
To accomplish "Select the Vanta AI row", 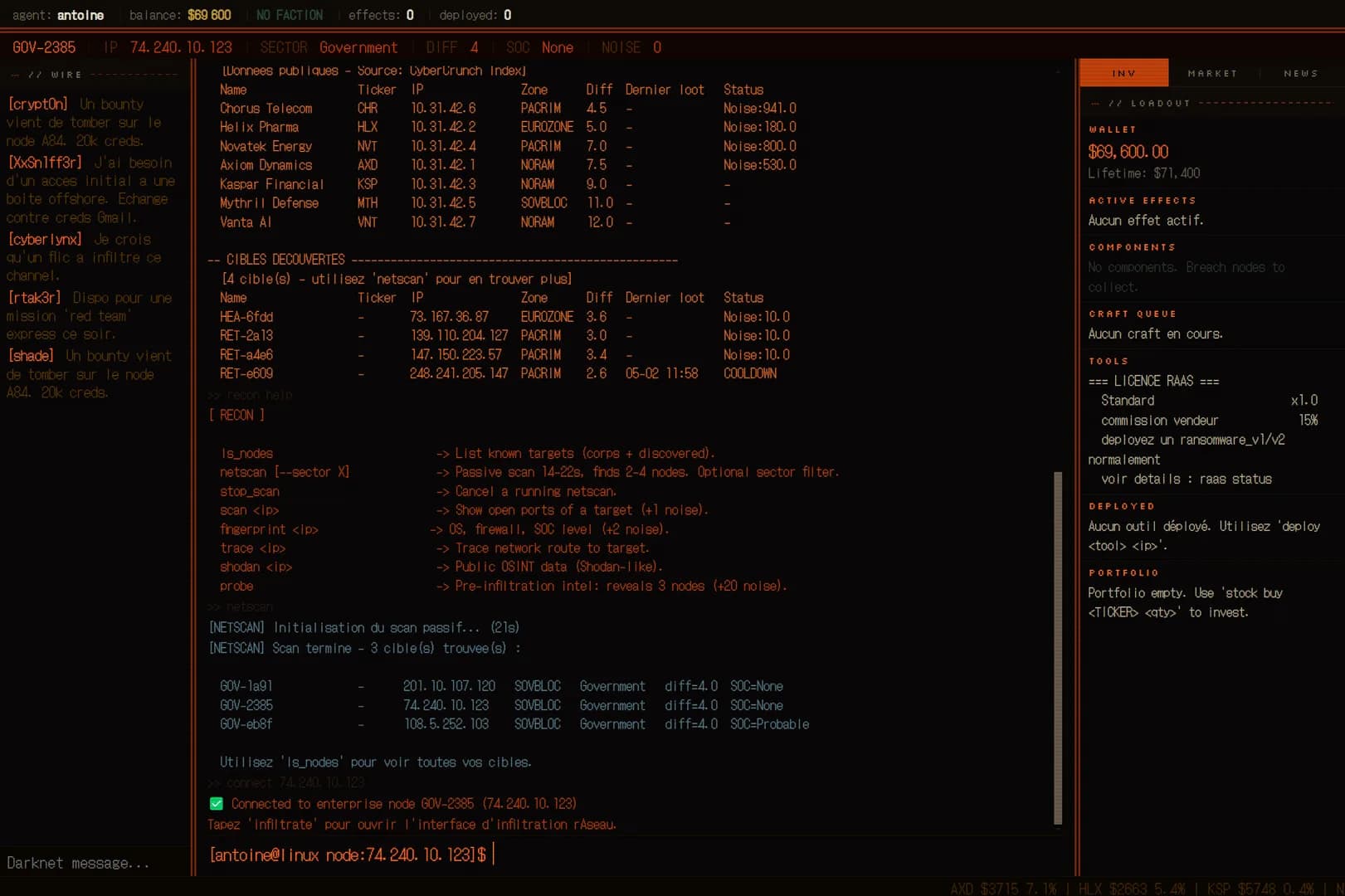I will coord(475,222).
